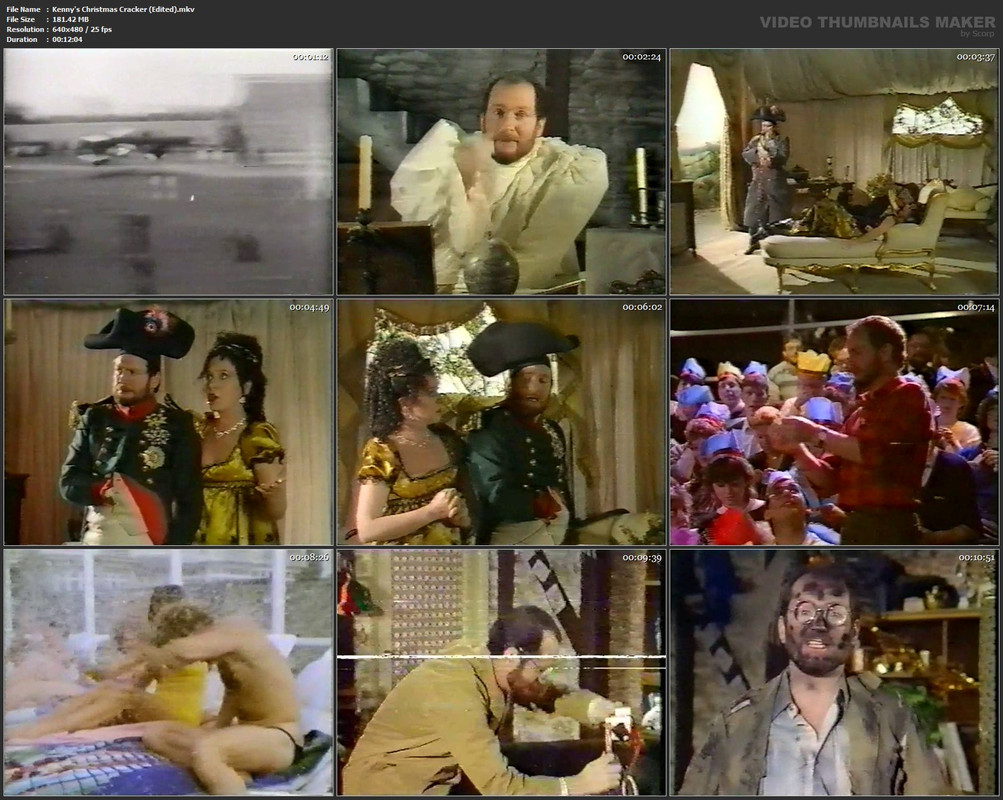Select the thumbnail stamped 00:01:12
Screen dimensions: 1003x800
click(x=168, y=171)
